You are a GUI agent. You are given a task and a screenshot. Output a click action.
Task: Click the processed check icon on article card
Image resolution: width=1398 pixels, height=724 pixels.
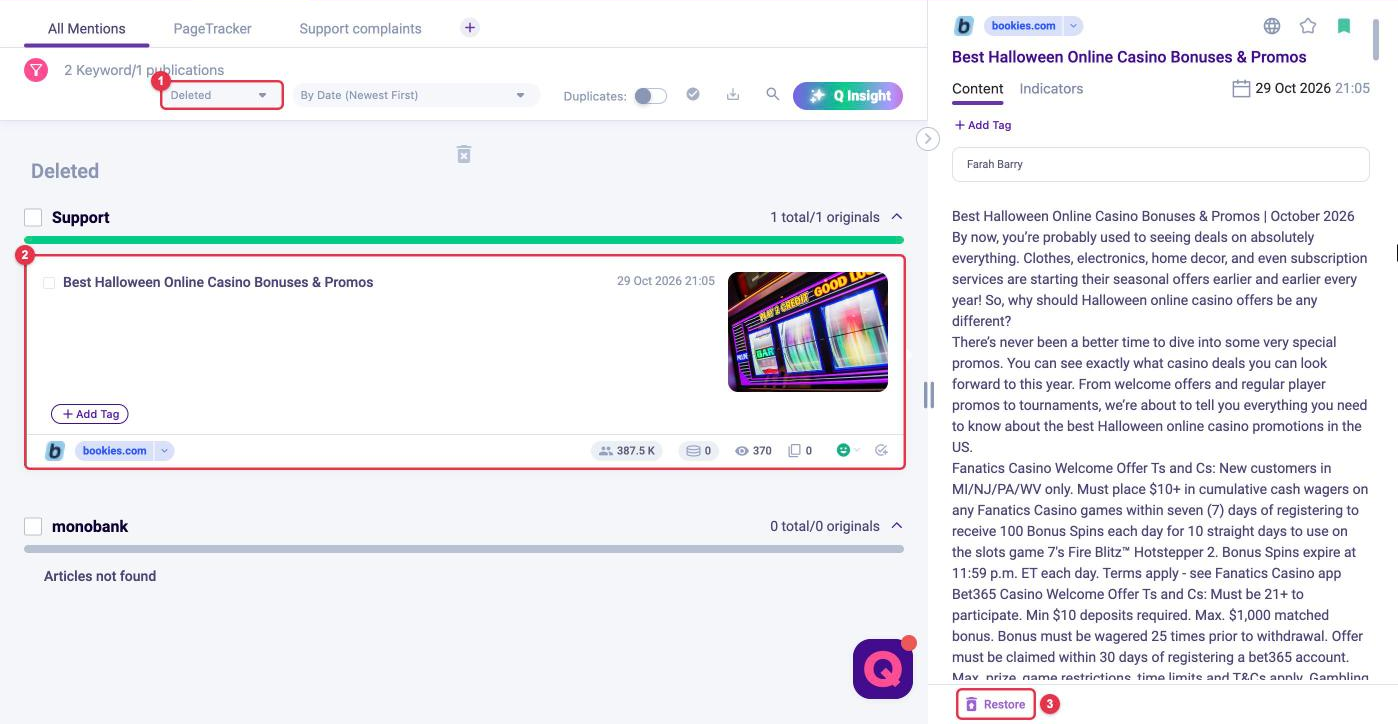(881, 451)
